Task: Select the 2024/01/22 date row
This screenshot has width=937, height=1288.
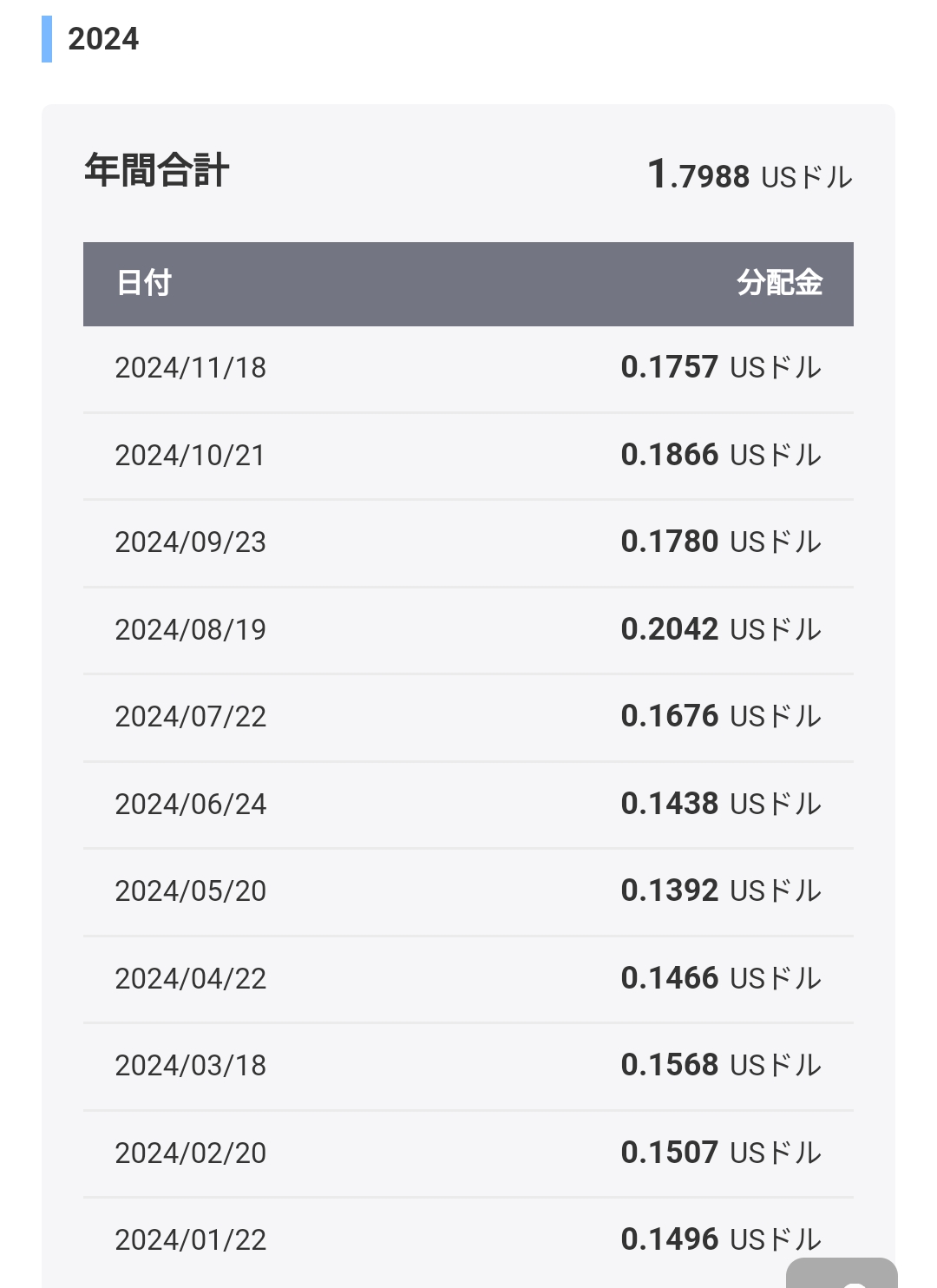Action: (x=468, y=1241)
